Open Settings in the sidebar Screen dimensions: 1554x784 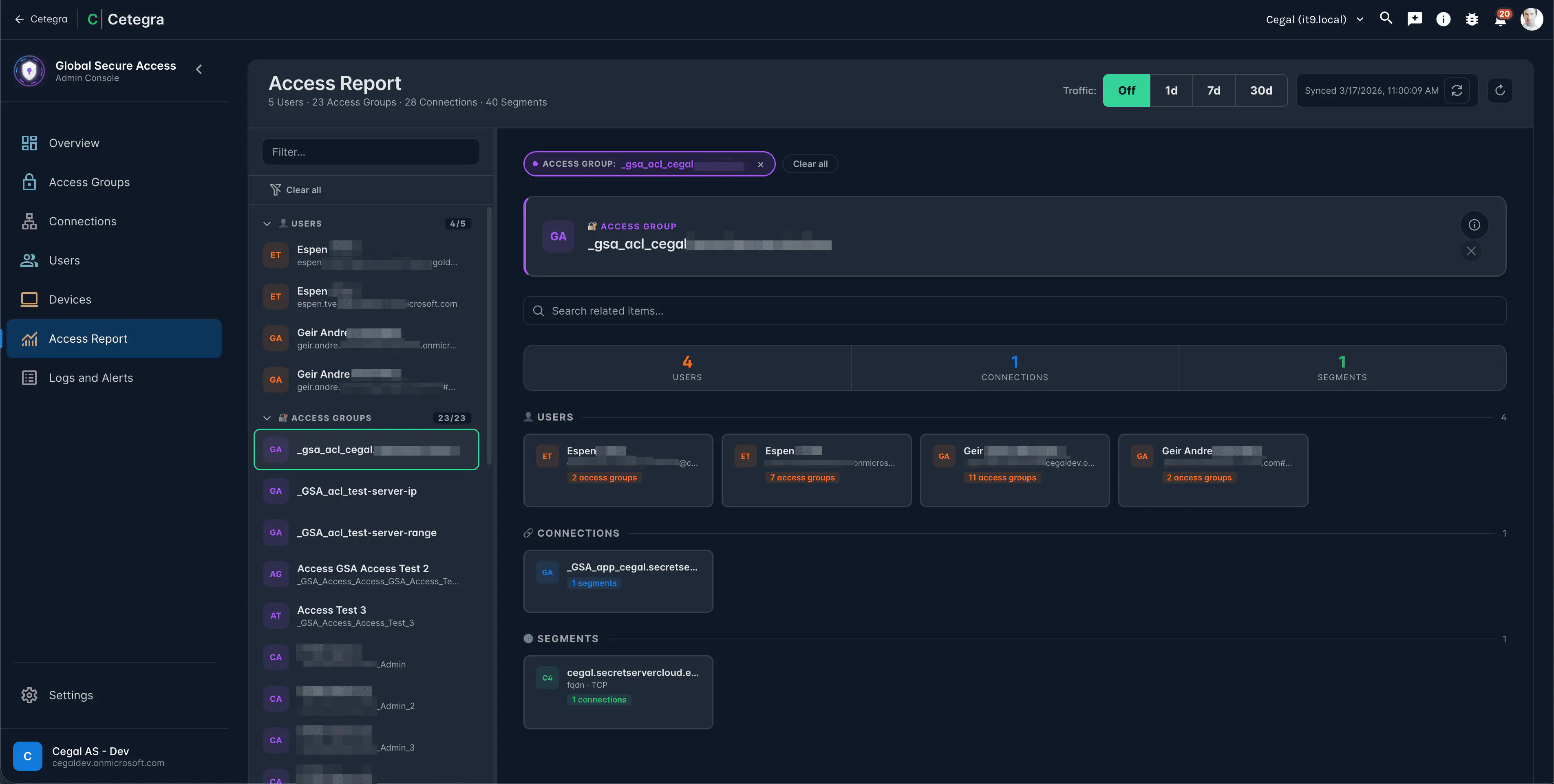tap(114, 695)
